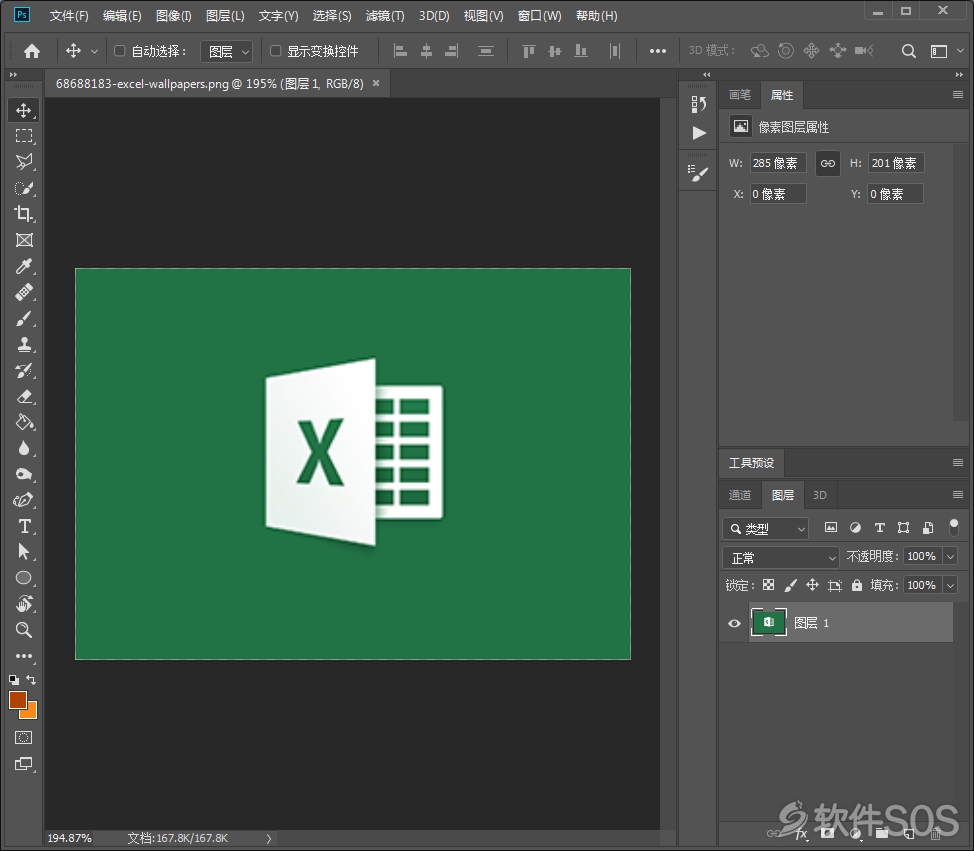Open more align options three dots

[x=657, y=51]
